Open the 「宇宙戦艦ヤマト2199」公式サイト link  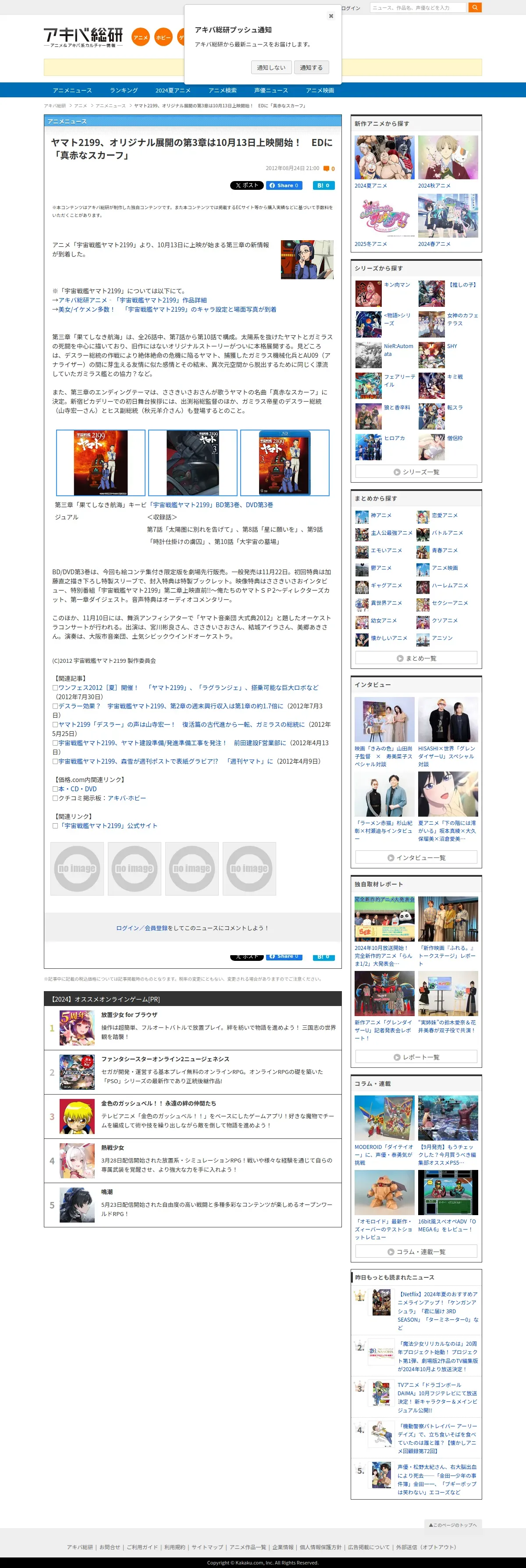coord(108,826)
